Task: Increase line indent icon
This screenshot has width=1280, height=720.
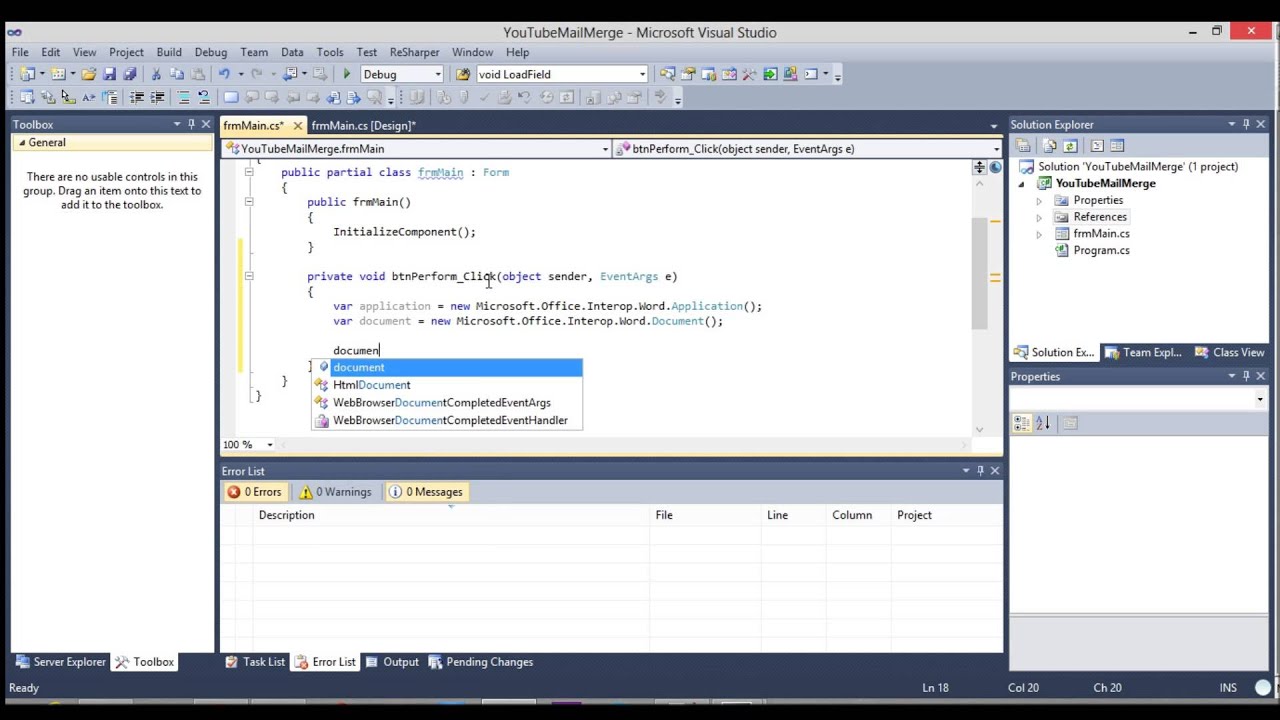Action: click(157, 97)
